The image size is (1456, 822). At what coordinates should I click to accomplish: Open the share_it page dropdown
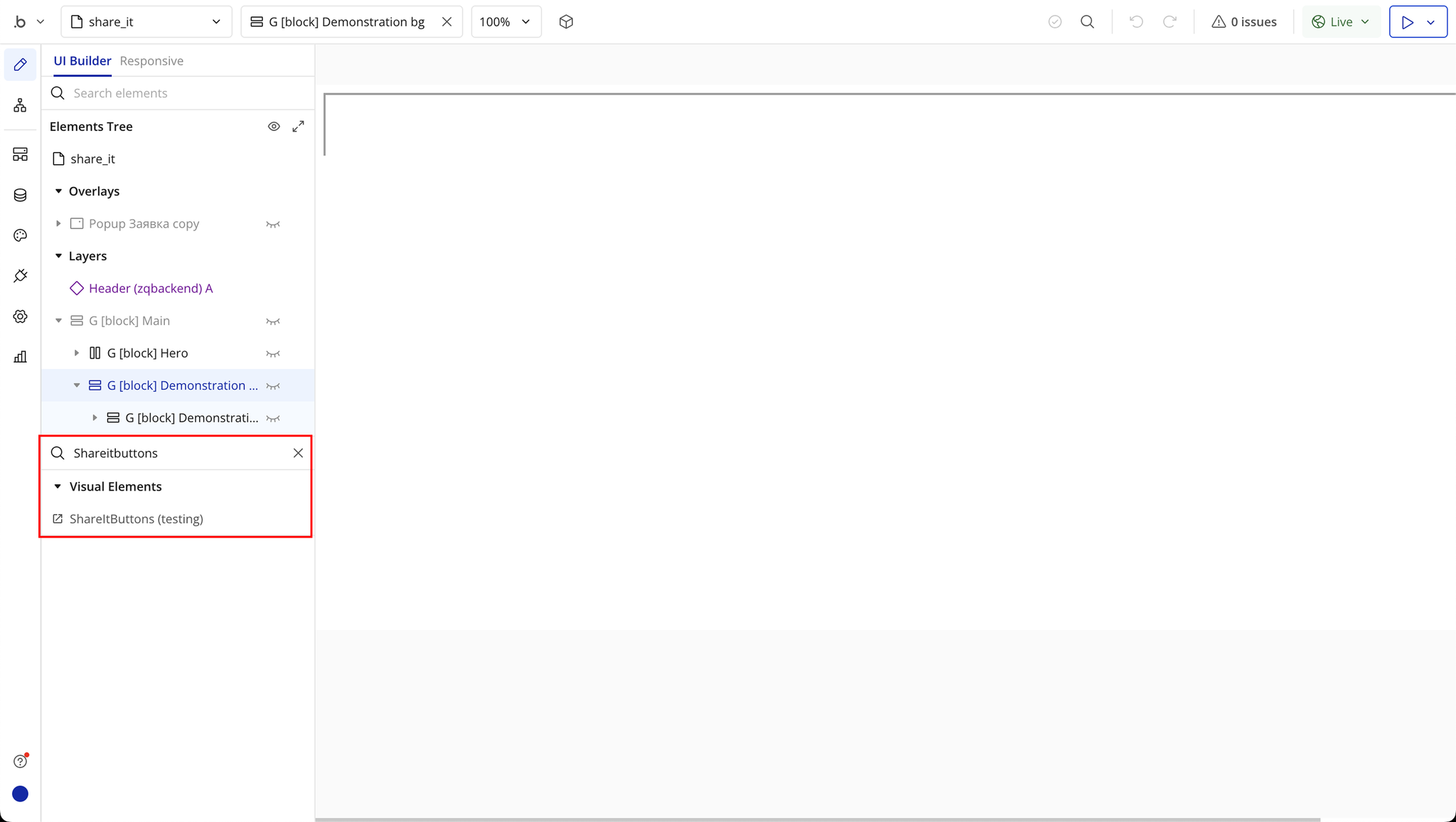pyautogui.click(x=146, y=22)
